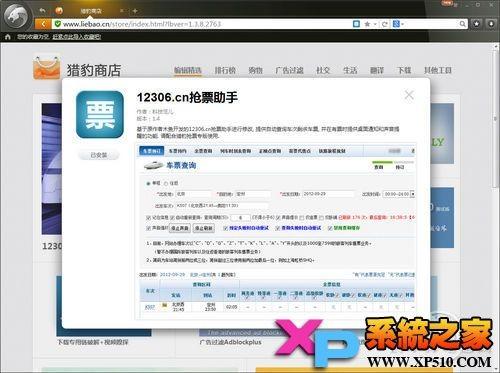Reload the page with refresh icon

[385, 24]
